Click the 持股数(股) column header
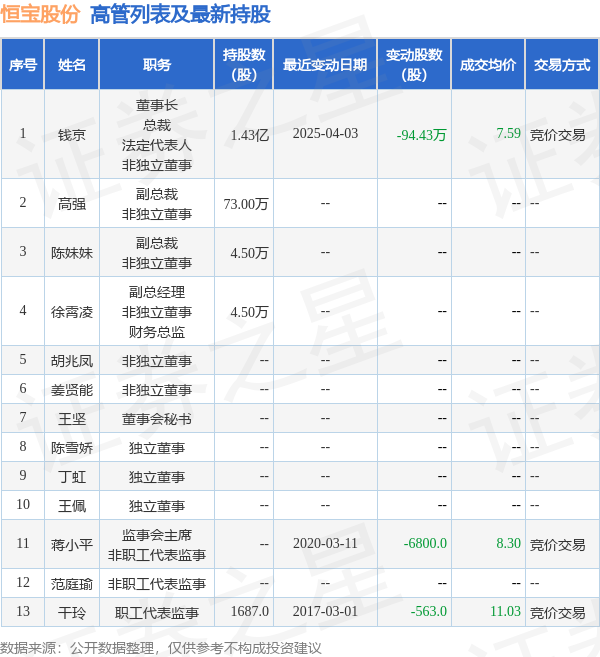Image resolution: width=600 pixels, height=657 pixels. click(x=244, y=65)
